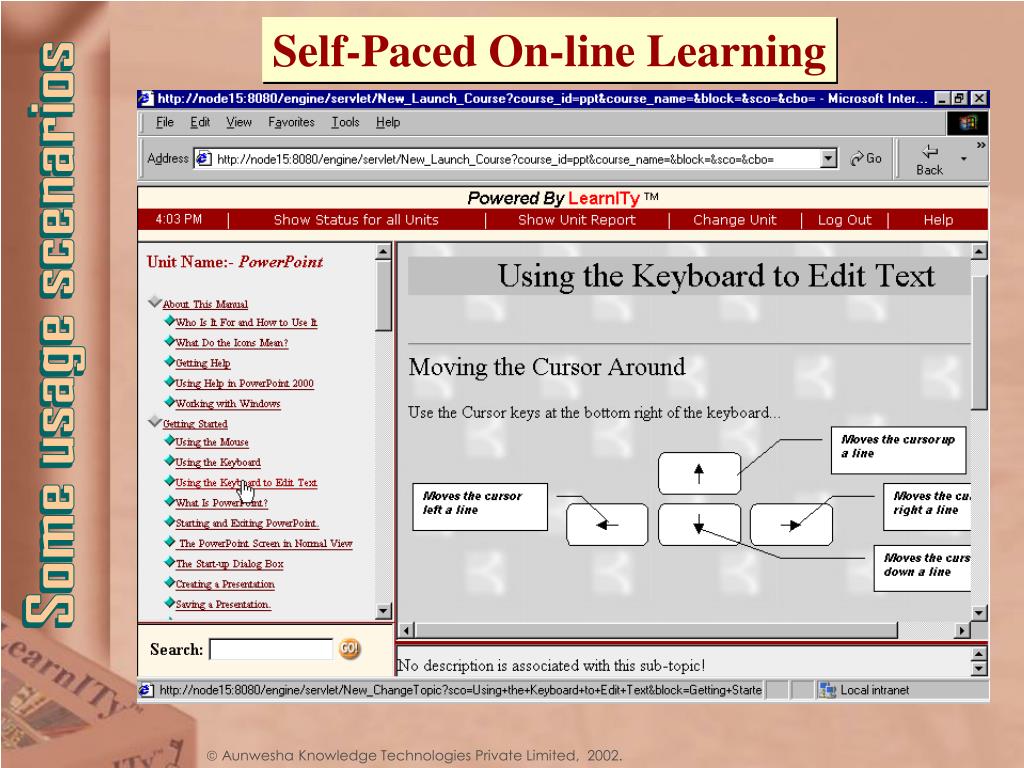Open Working with Windows topic
Viewport: 1024px width, 768px height.
[x=228, y=404]
